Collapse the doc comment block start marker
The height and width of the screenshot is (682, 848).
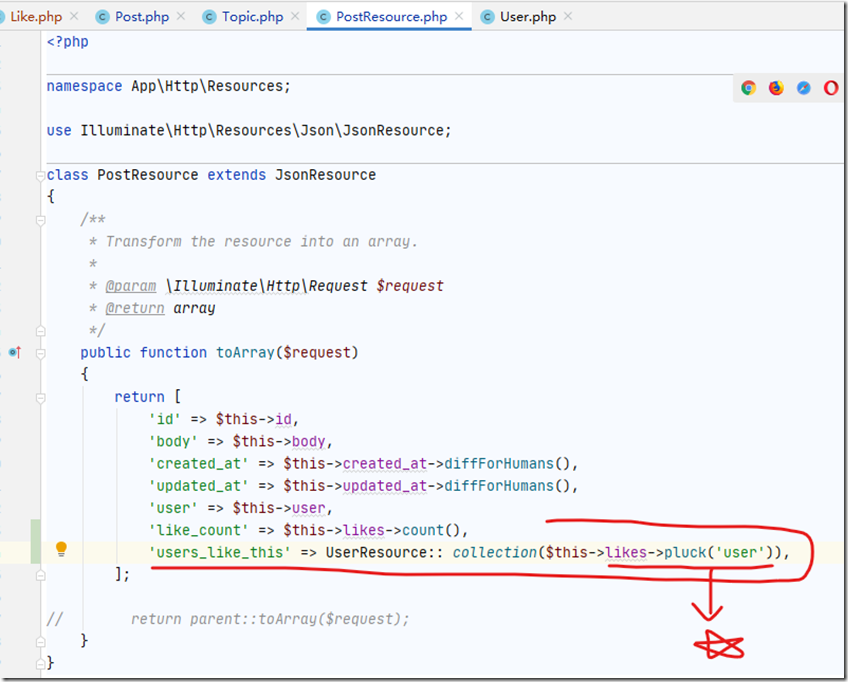pos(41,220)
